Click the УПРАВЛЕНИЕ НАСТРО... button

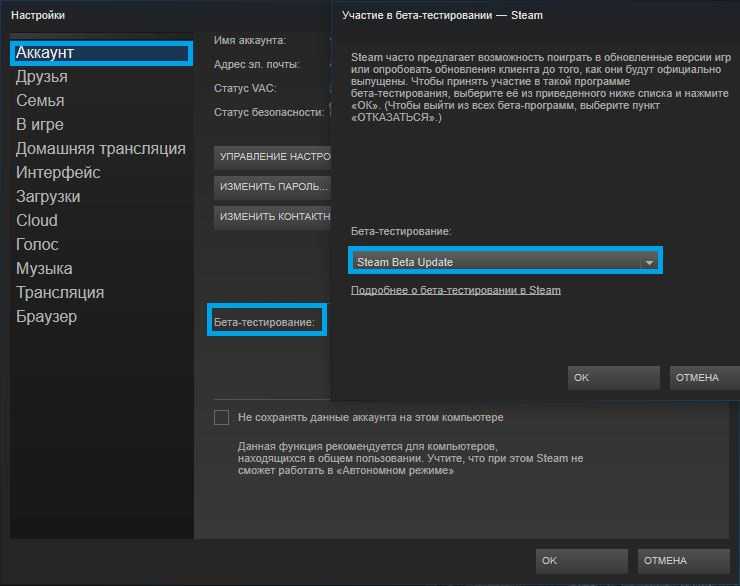(x=272, y=157)
